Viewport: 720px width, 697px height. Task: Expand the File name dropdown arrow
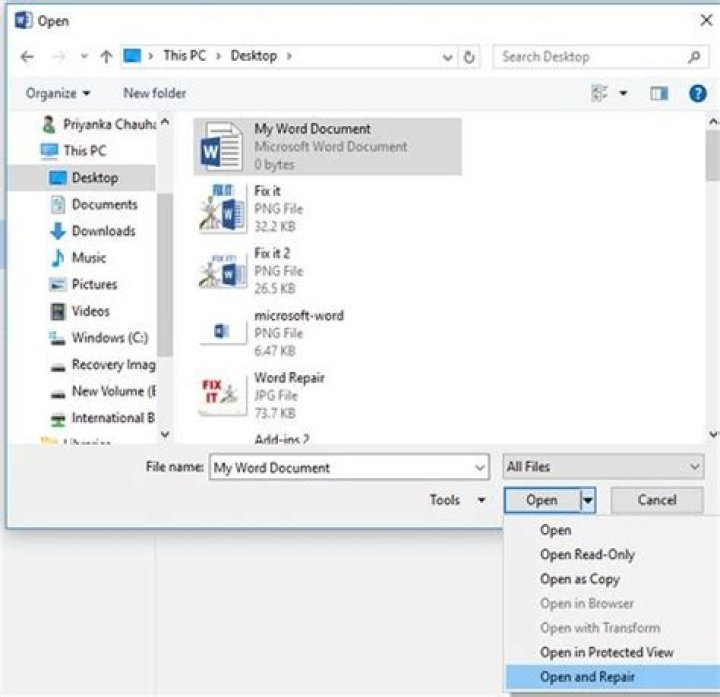[480, 467]
